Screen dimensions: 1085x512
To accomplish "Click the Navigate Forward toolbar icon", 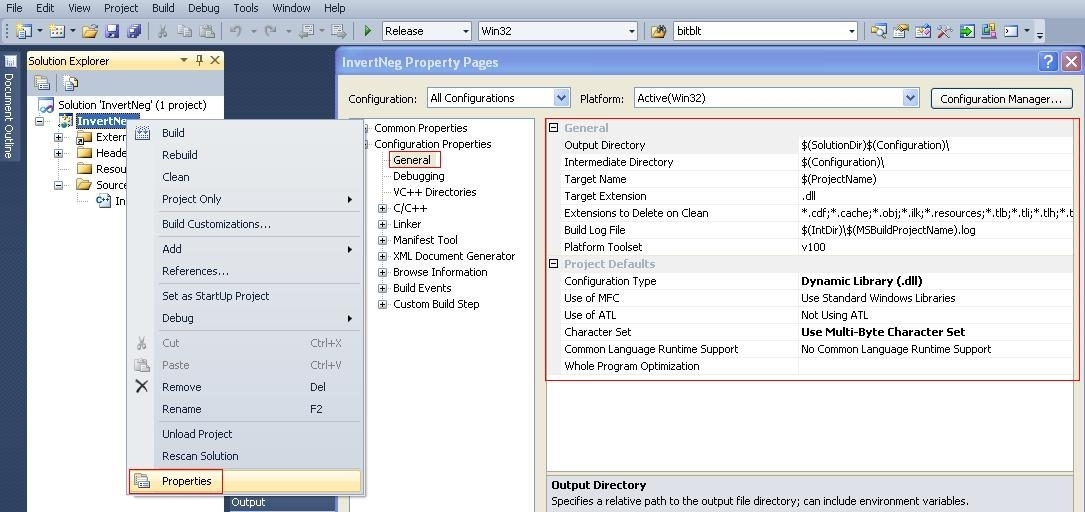I will click(x=338, y=31).
